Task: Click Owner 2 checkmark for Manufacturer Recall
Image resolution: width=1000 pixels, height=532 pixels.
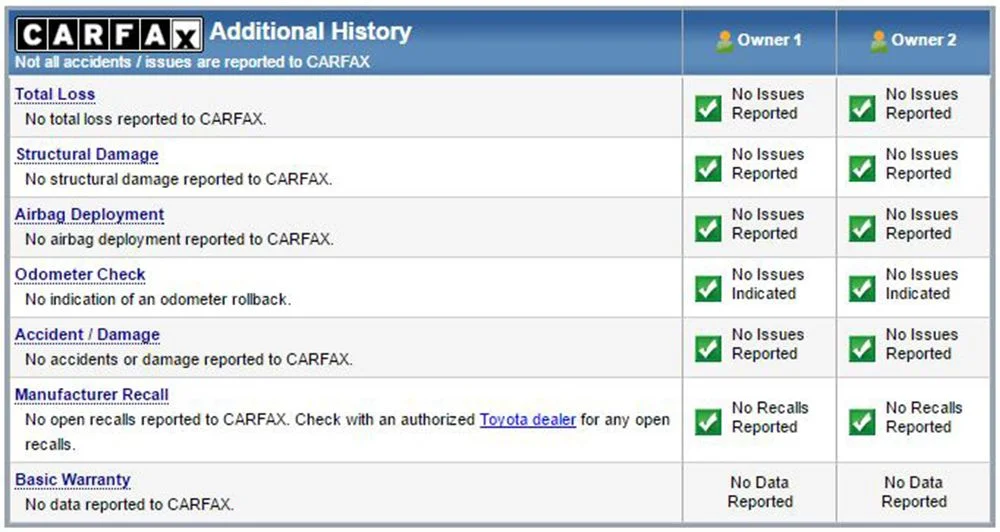Action: click(x=862, y=421)
